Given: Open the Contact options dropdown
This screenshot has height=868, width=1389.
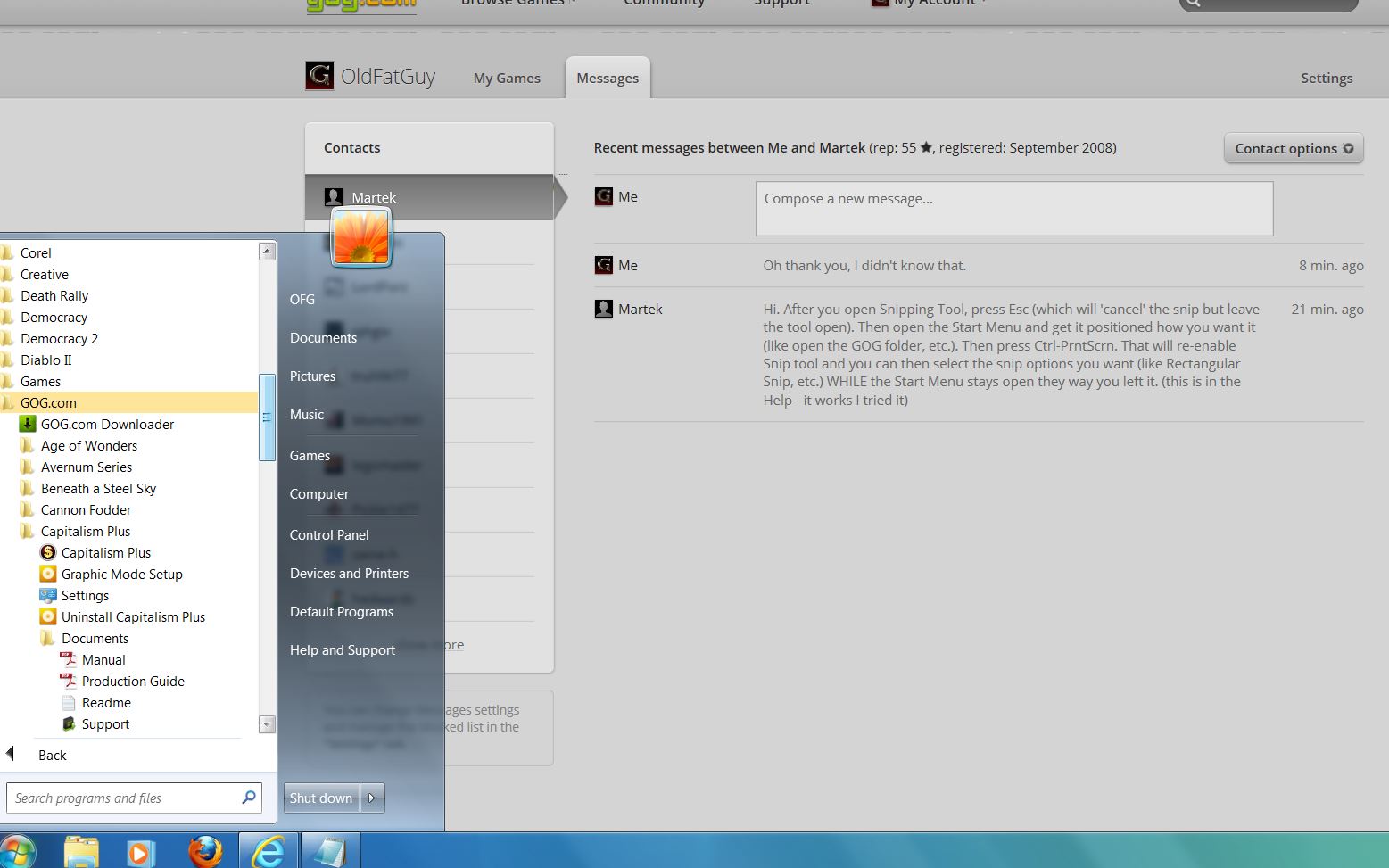Looking at the screenshot, I should [1294, 148].
